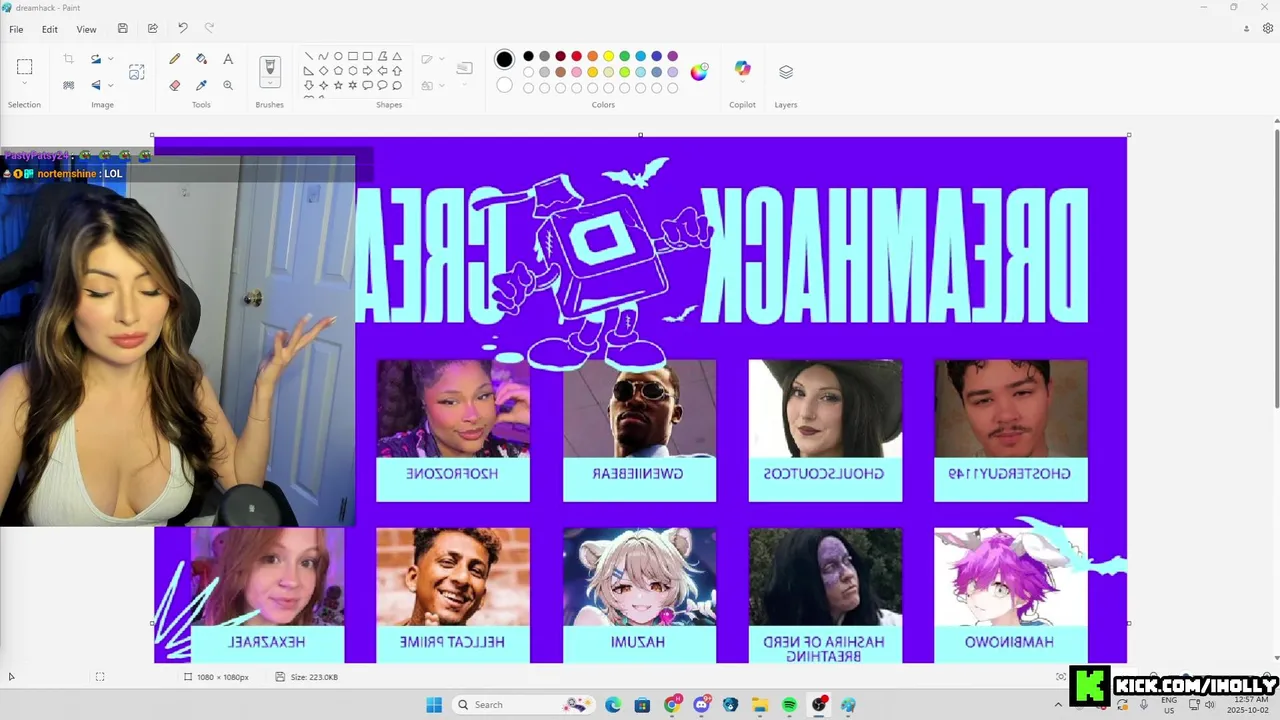Select the Hexagon shape

[x=353, y=71]
